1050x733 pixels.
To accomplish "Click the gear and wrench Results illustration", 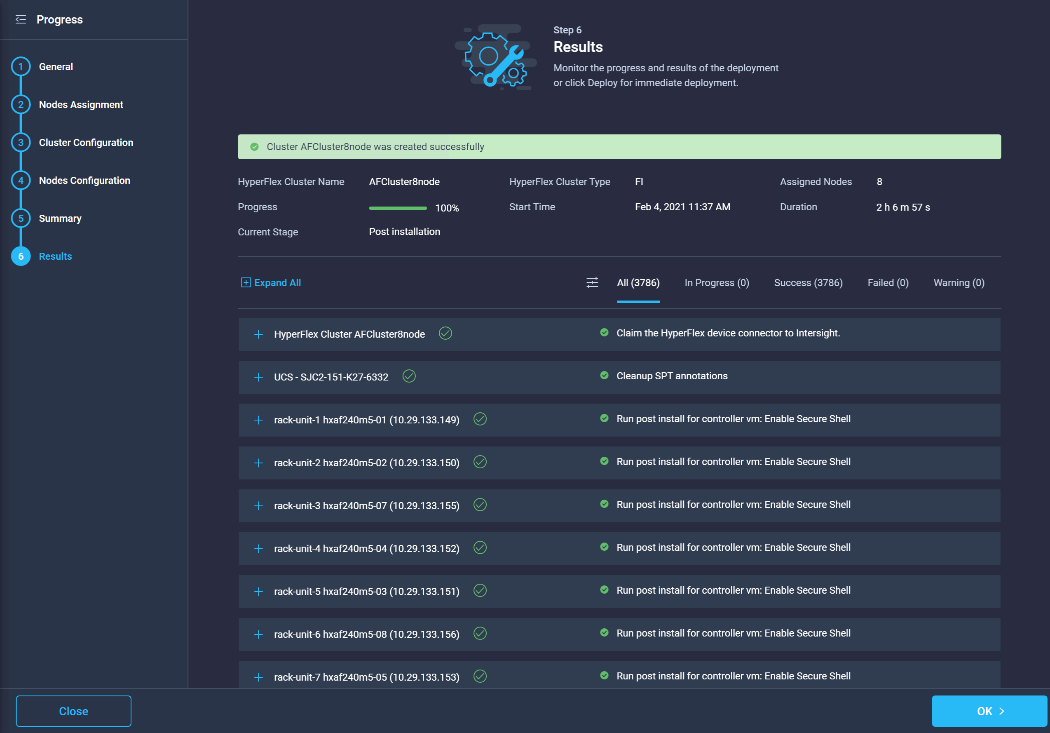I will tap(496, 58).
